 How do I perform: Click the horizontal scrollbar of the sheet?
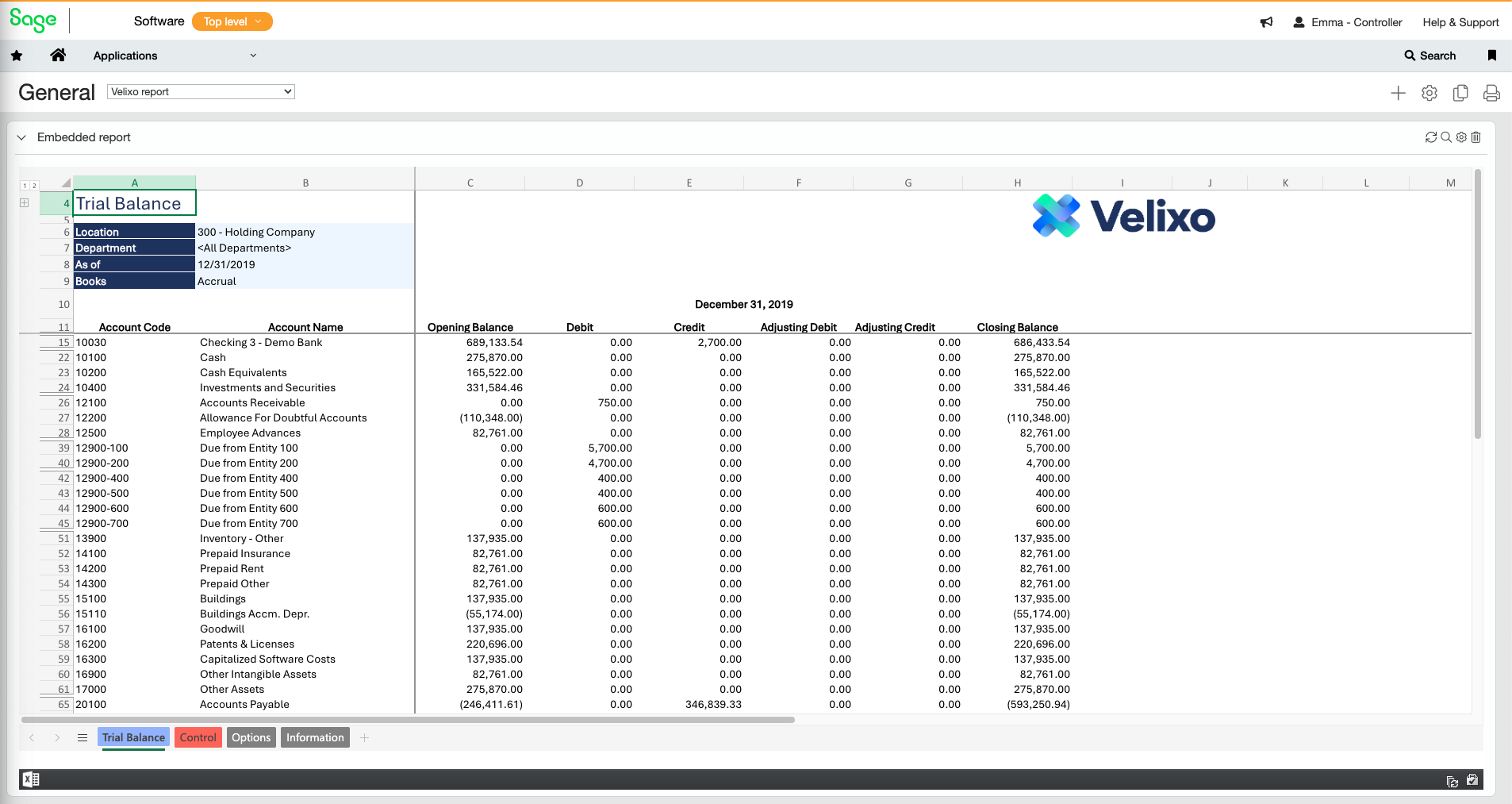click(x=408, y=720)
